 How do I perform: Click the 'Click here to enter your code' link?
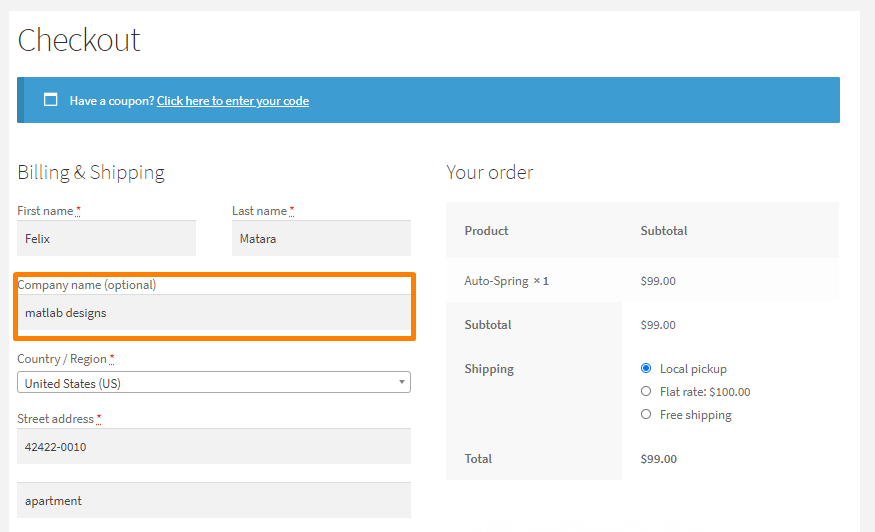coord(233,101)
